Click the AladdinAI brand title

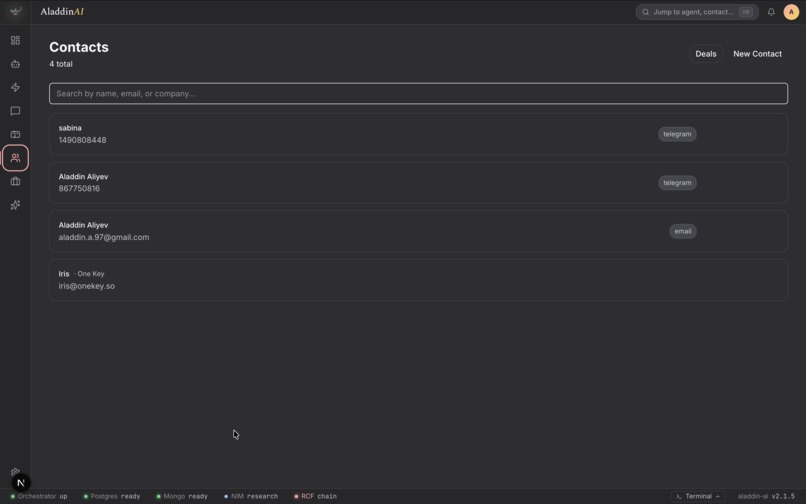point(62,11)
